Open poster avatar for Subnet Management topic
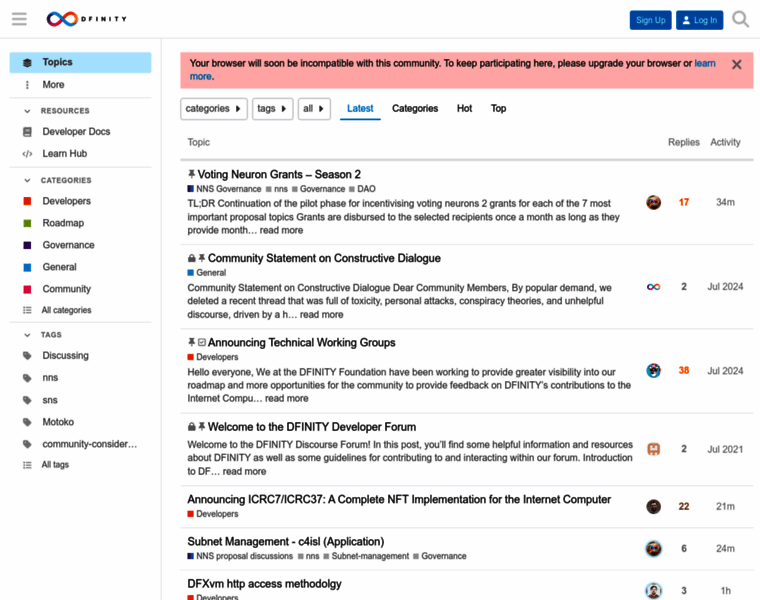Screen dimensions: 760x600 coord(653,549)
